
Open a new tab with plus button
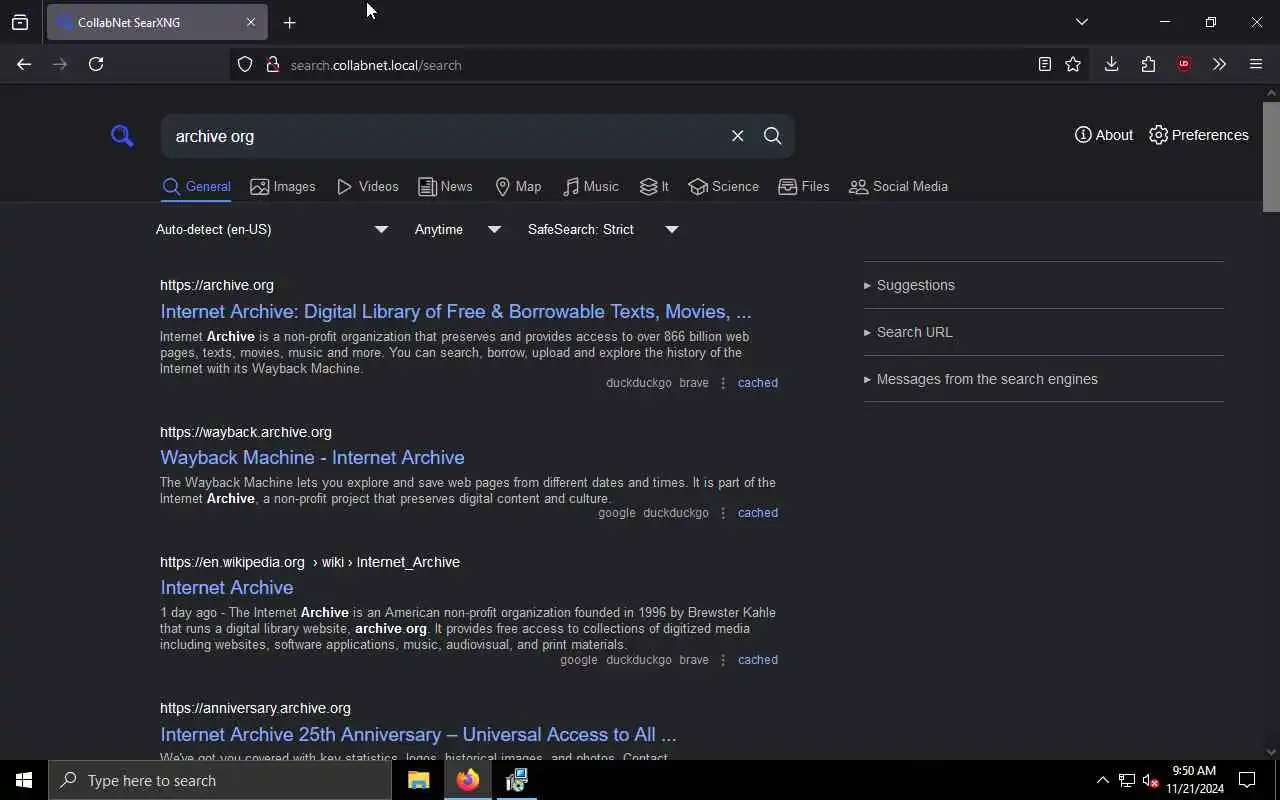(x=290, y=23)
